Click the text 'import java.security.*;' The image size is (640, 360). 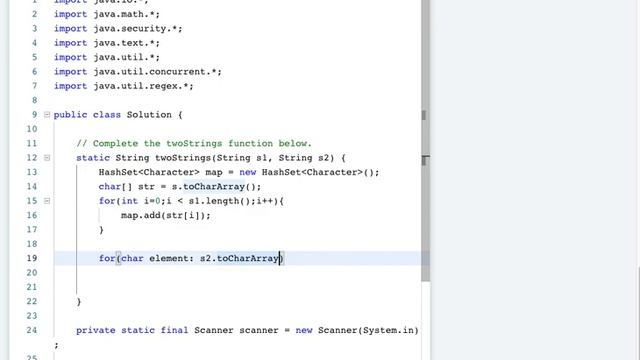tap(118, 29)
